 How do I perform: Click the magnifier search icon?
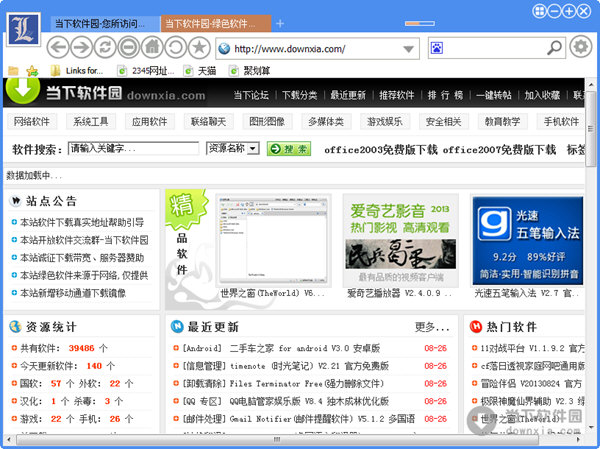pyautogui.click(x=554, y=48)
